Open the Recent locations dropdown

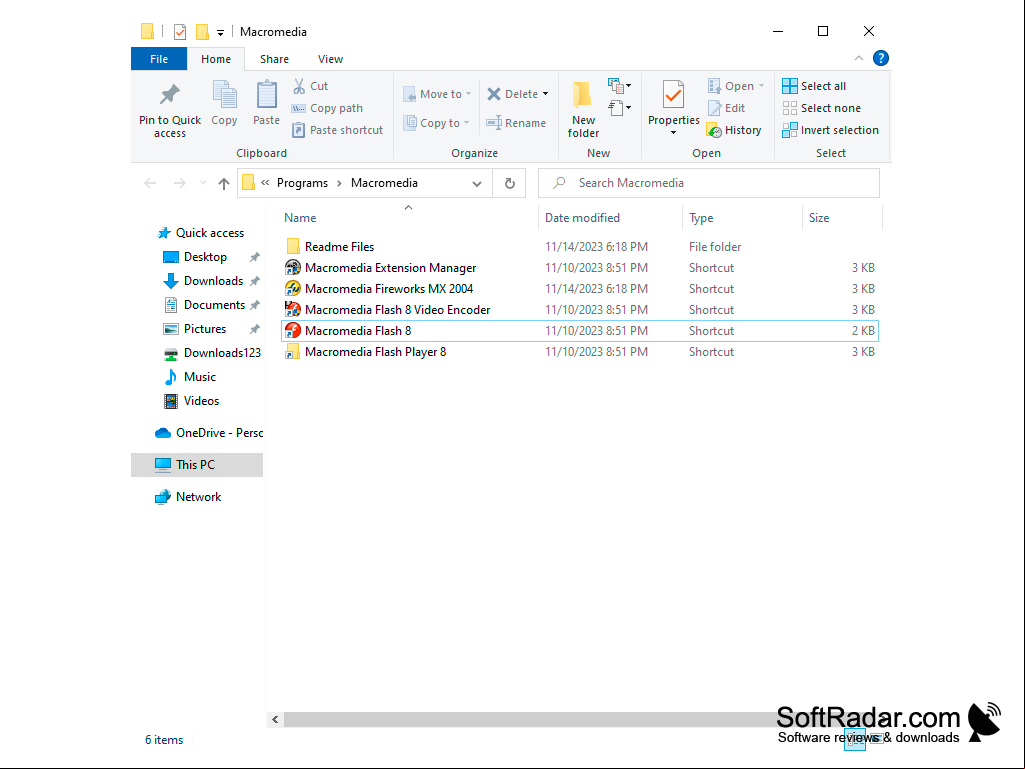[203, 183]
